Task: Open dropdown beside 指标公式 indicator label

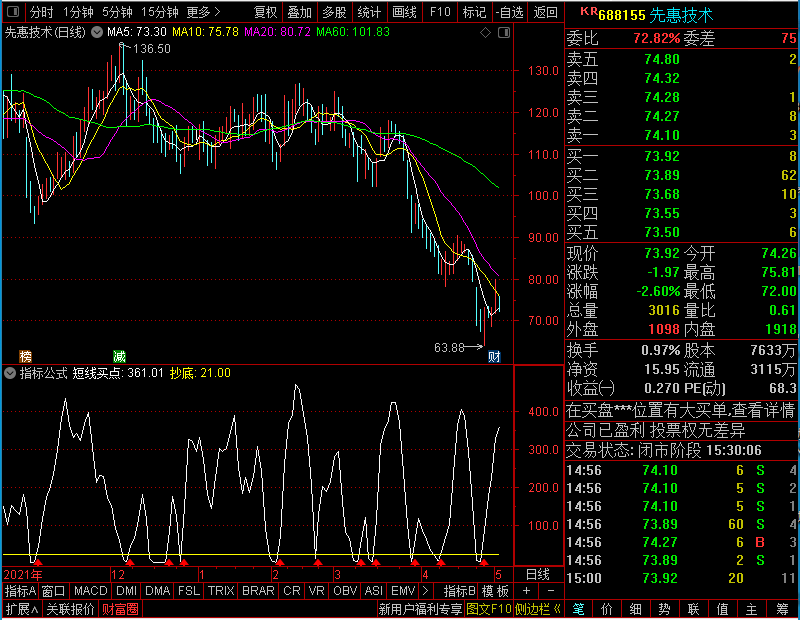Action: click(x=10, y=373)
